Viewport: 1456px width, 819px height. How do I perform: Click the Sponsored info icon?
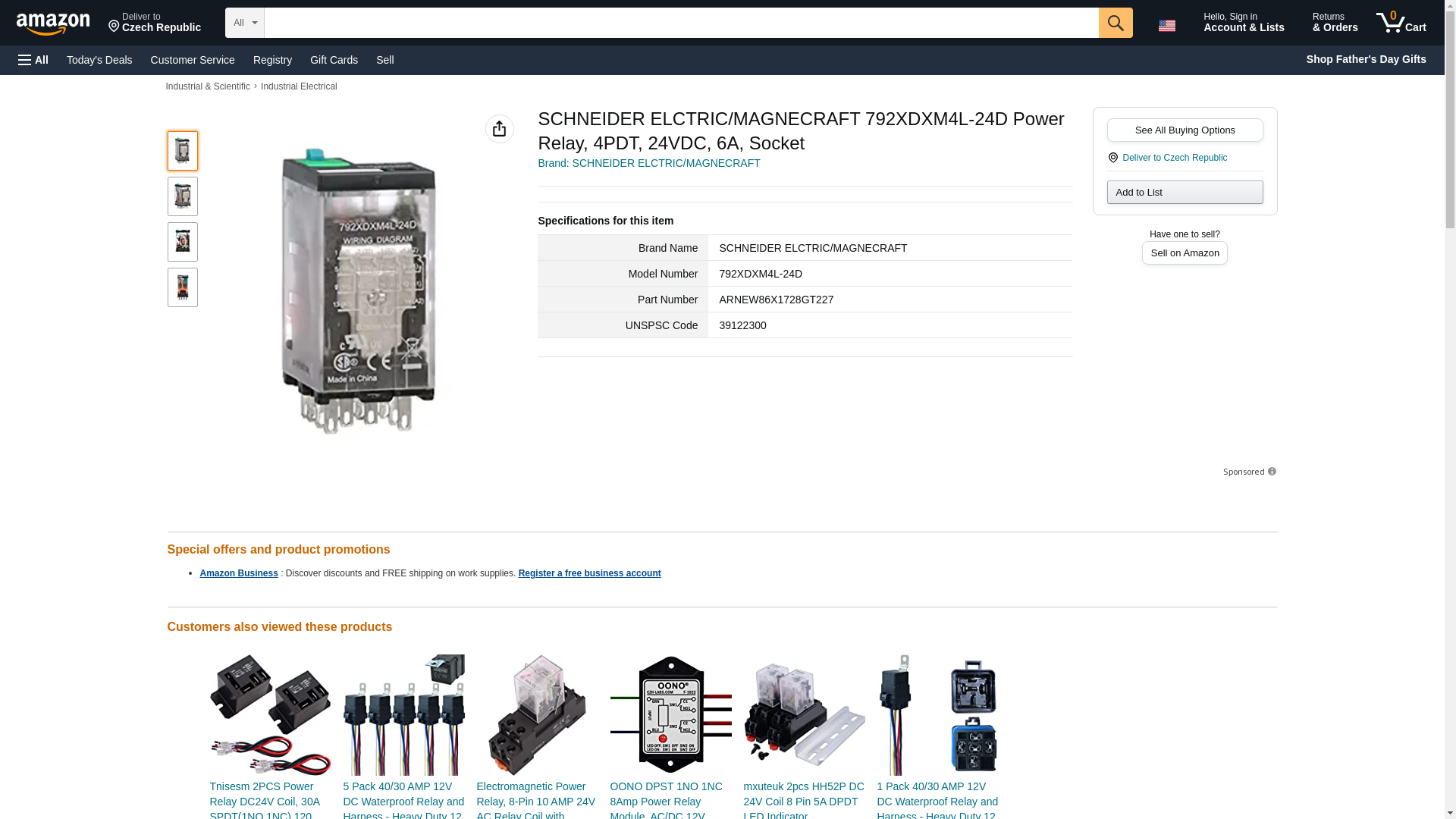[x=1272, y=472]
